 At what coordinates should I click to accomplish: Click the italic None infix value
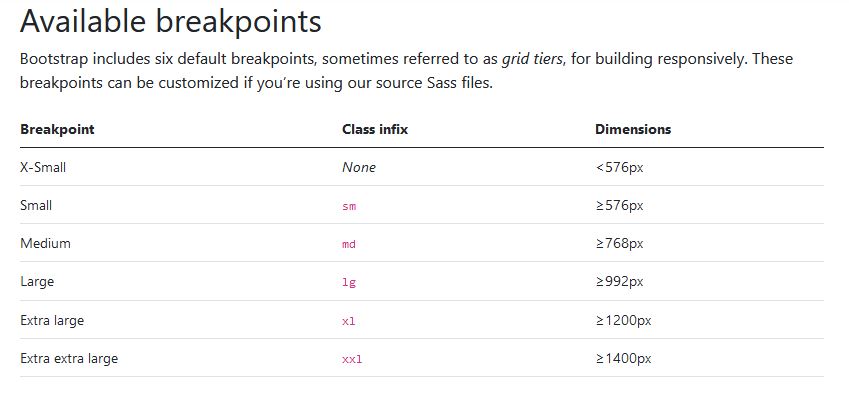(x=359, y=167)
